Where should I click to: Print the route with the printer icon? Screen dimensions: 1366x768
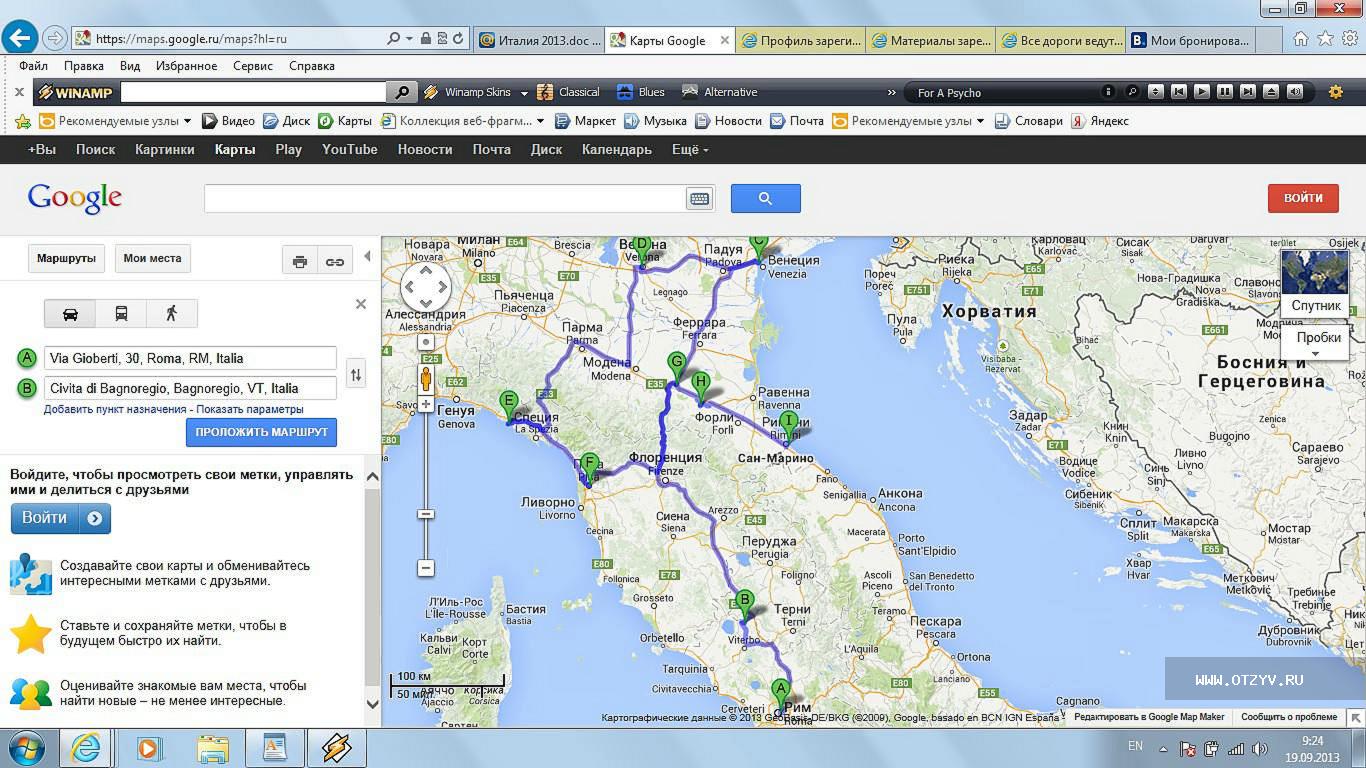click(x=299, y=261)
